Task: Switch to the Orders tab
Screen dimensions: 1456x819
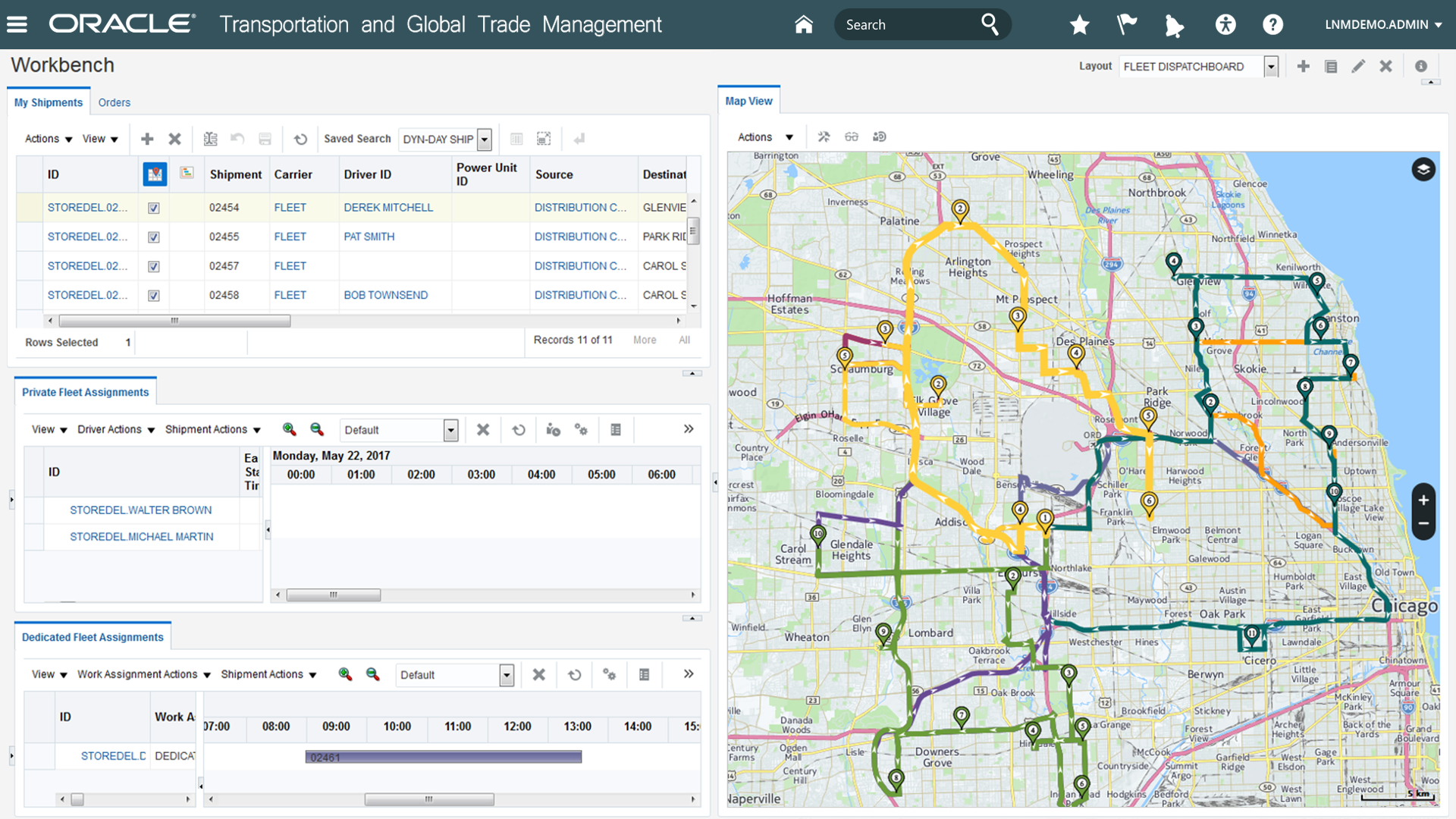Action: coord(115,102)
